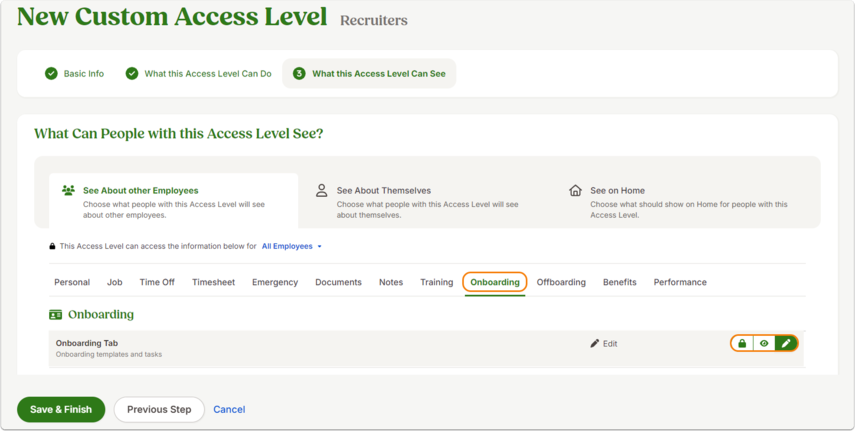The image size is (855, 431).
Task: Set Onboarding Tab to edit access (pencil icon)
Action: 786,343
